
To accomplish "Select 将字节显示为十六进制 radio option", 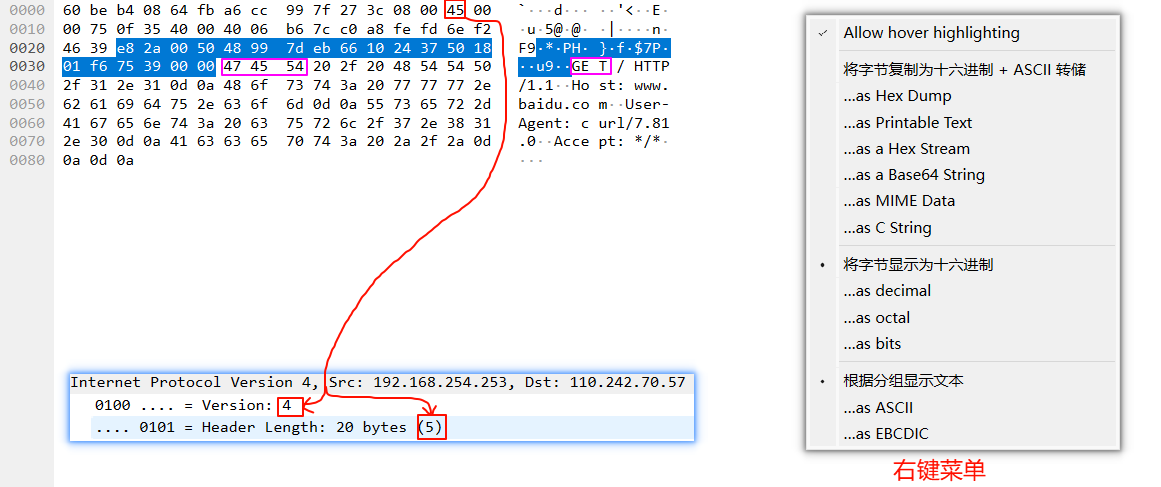I will [917, 265].
